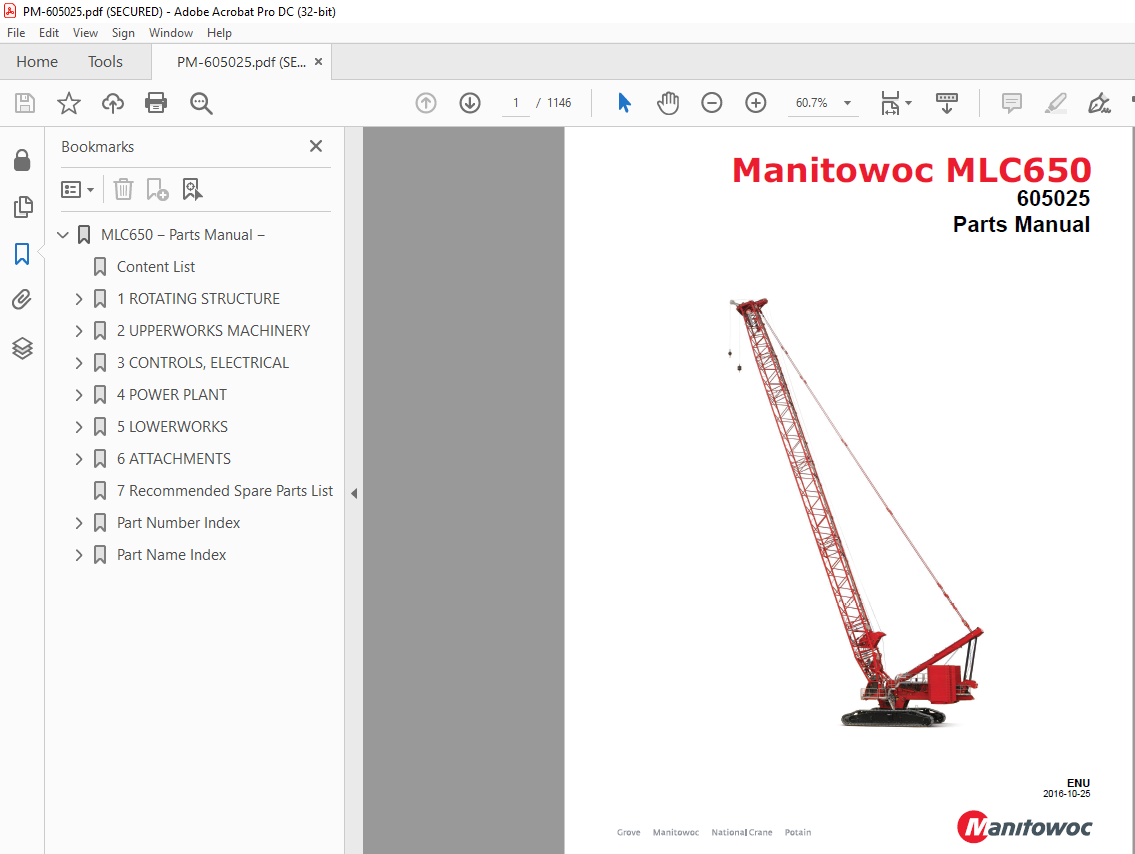Image resolution: width=1135 pixels, height=854 pixels.
Task: Open the Edit menu
Action: [x=48, y=33]
